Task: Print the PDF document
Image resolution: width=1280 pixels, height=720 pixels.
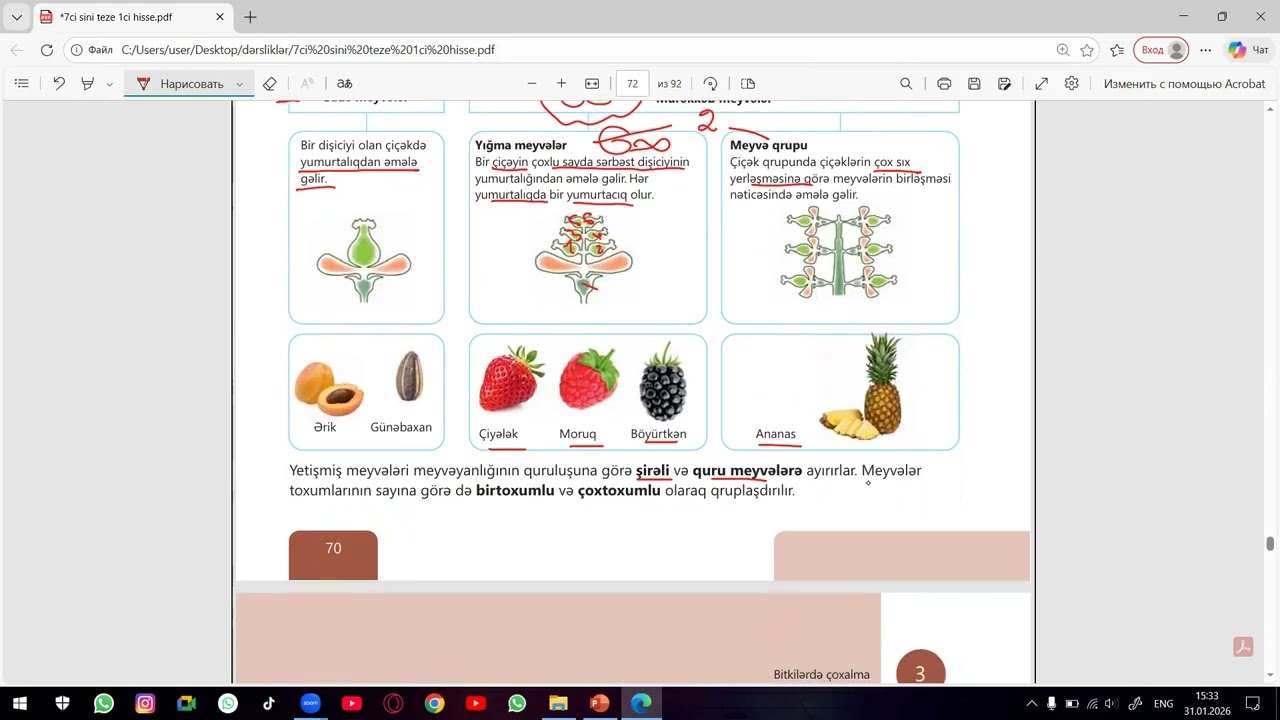Action: pos(944,84)
